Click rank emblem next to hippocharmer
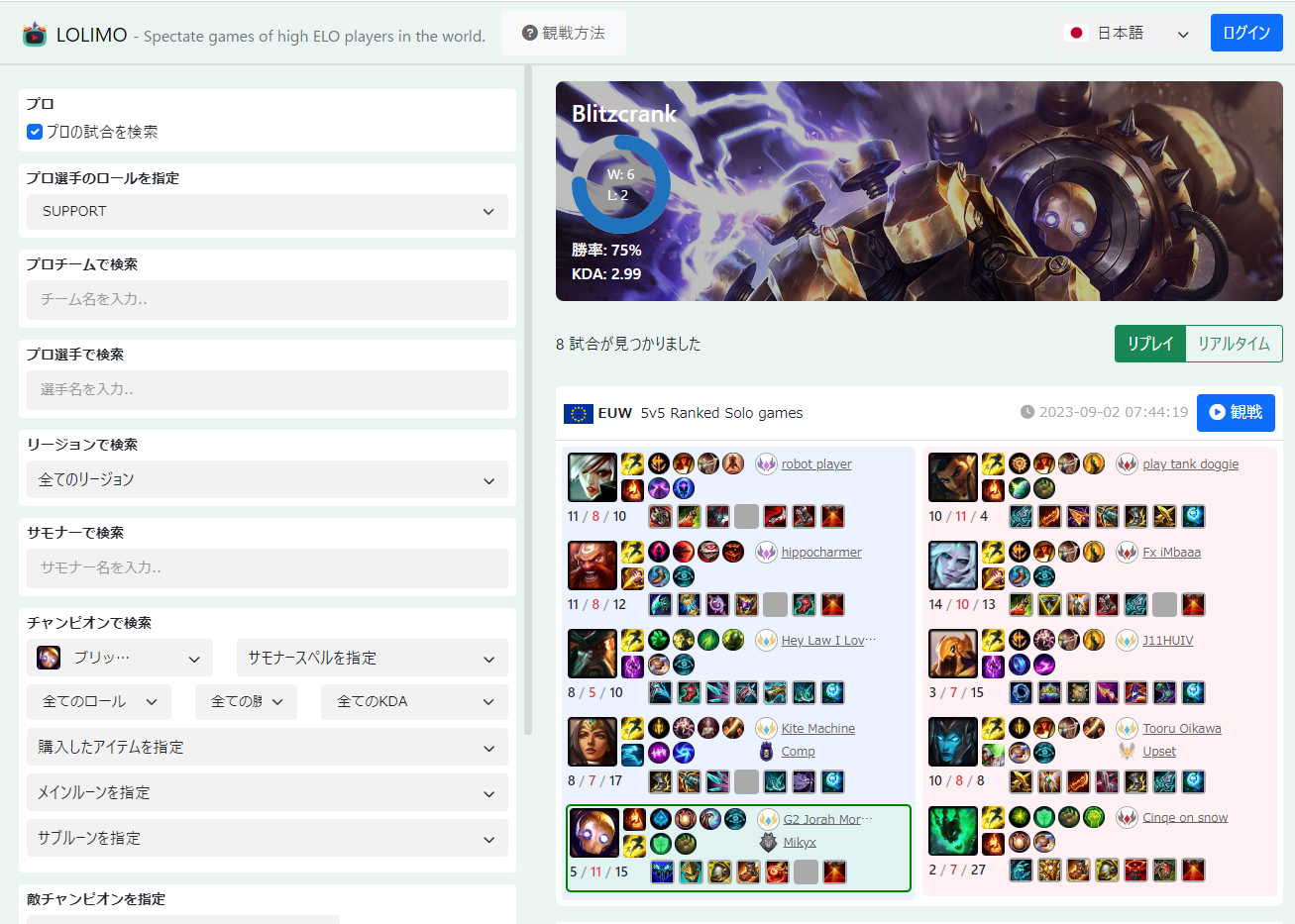The image size is (1295, 924). tap(766, 552)
